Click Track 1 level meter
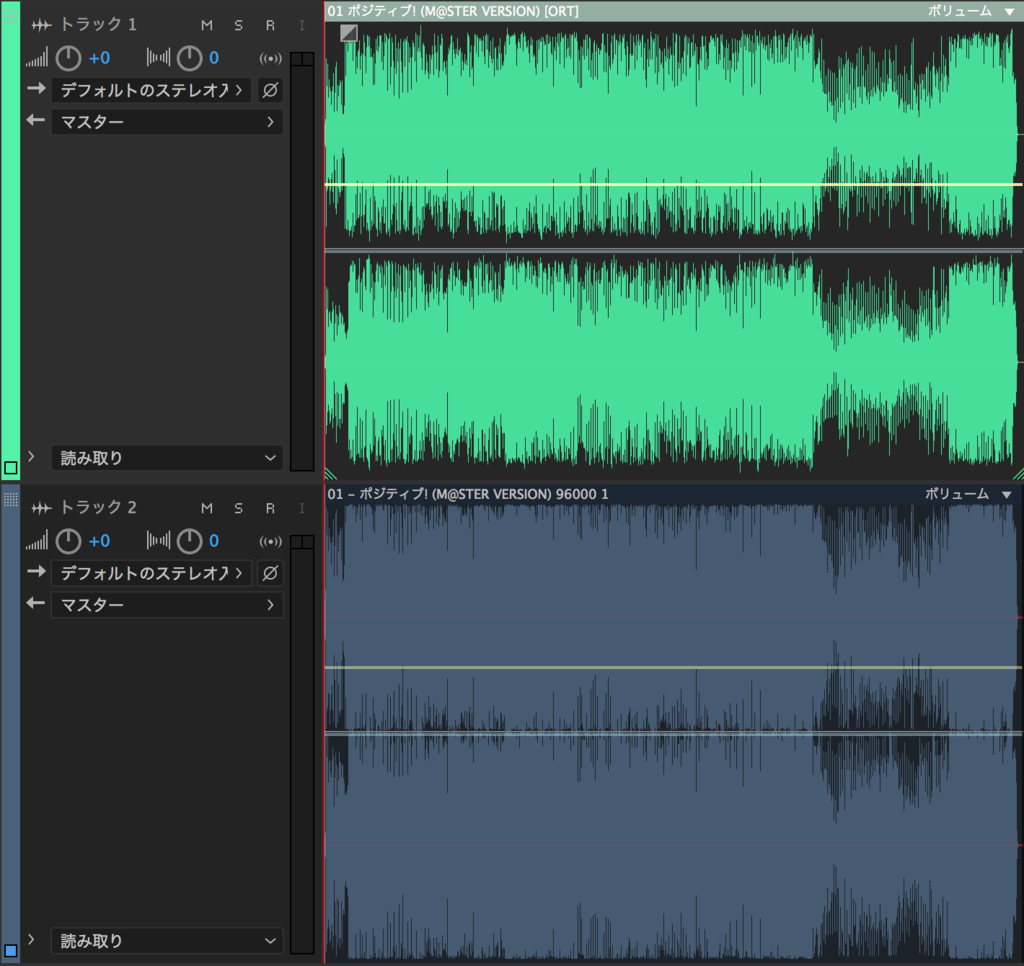 (302, 261)
